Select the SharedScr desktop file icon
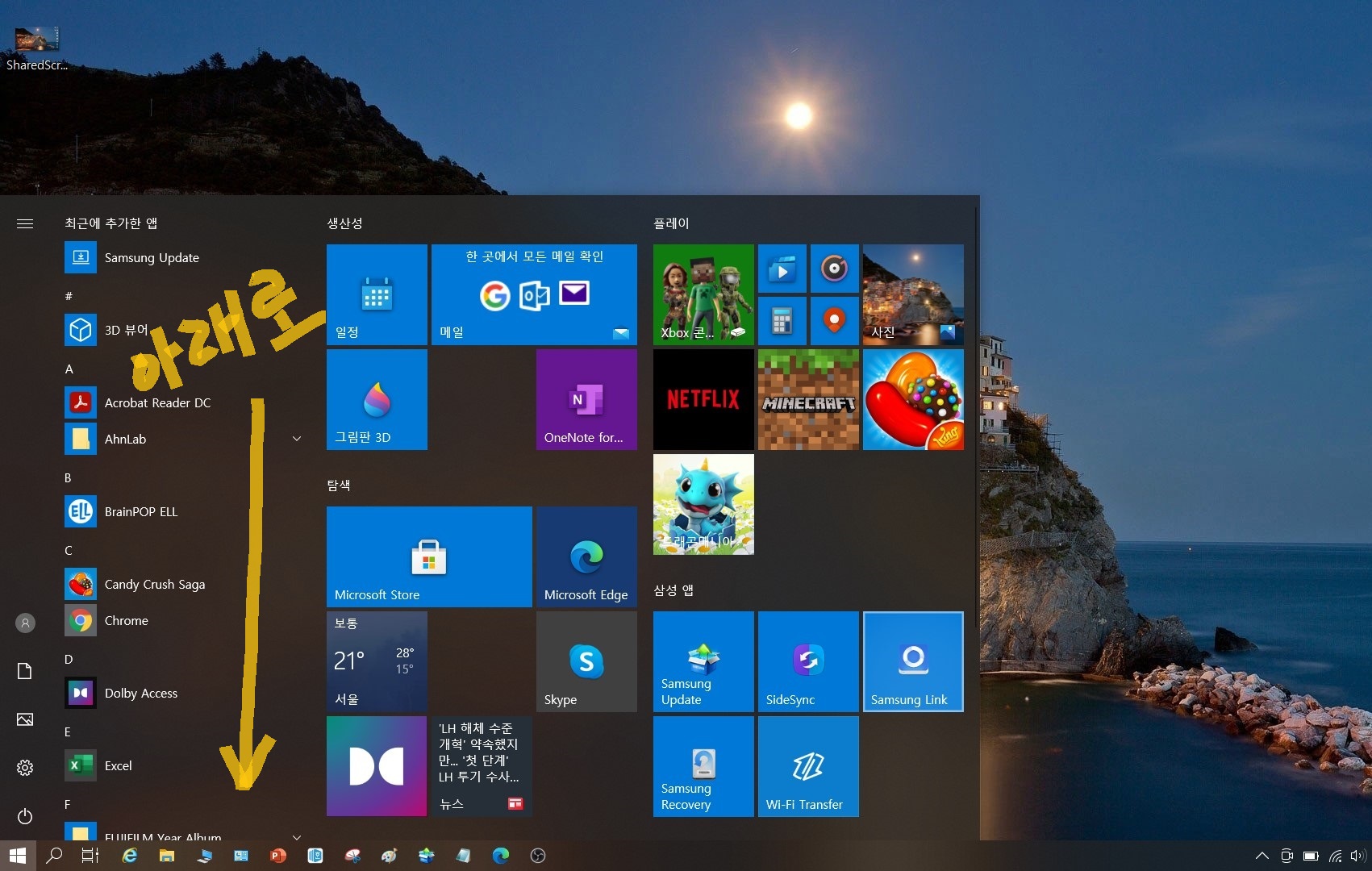This screenshot has width=1372, height=871. [x=36, y=48]
